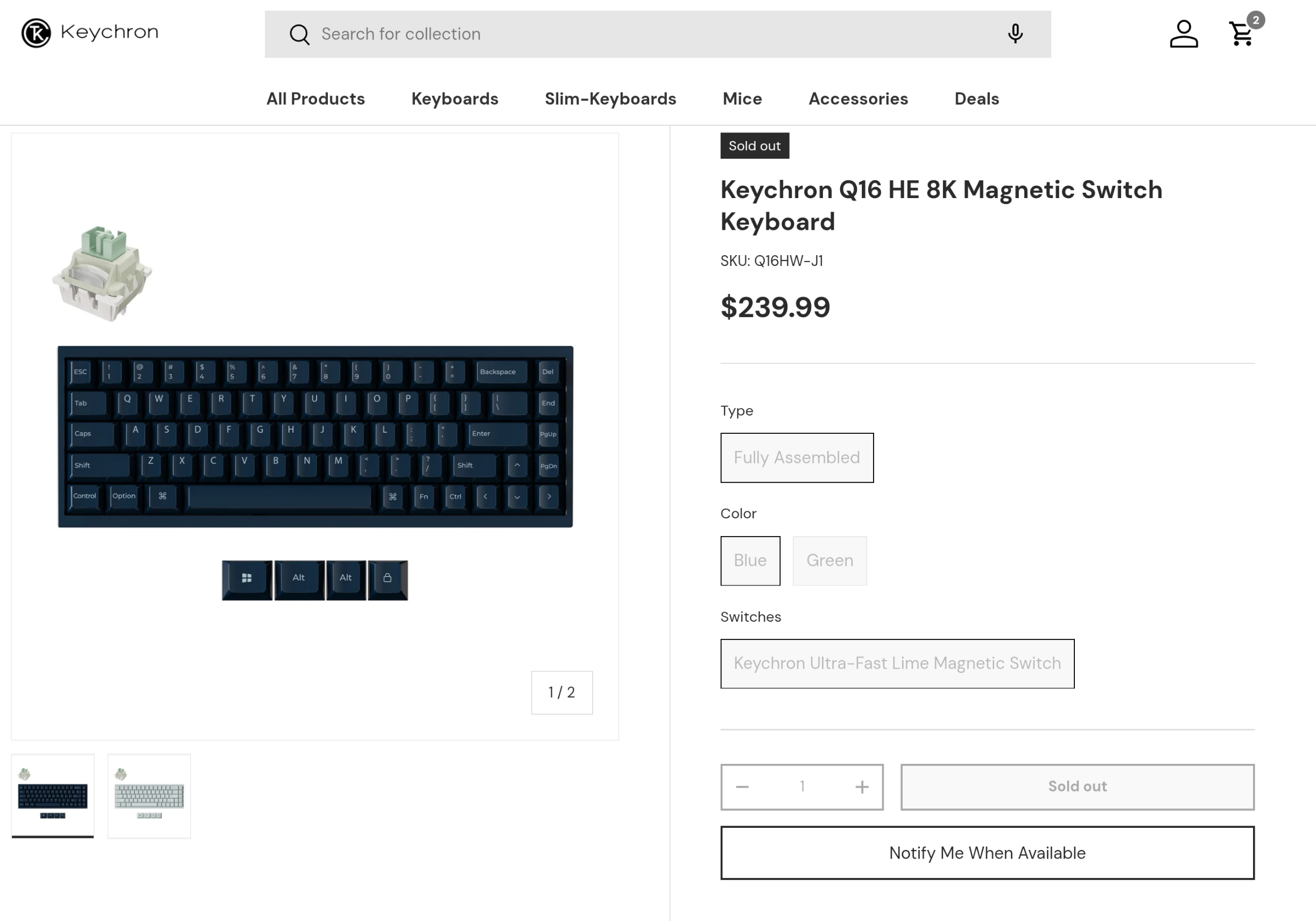Open the Deals menu
The width and height of the screenshot is (1316, 921).
tap(976, 99)
